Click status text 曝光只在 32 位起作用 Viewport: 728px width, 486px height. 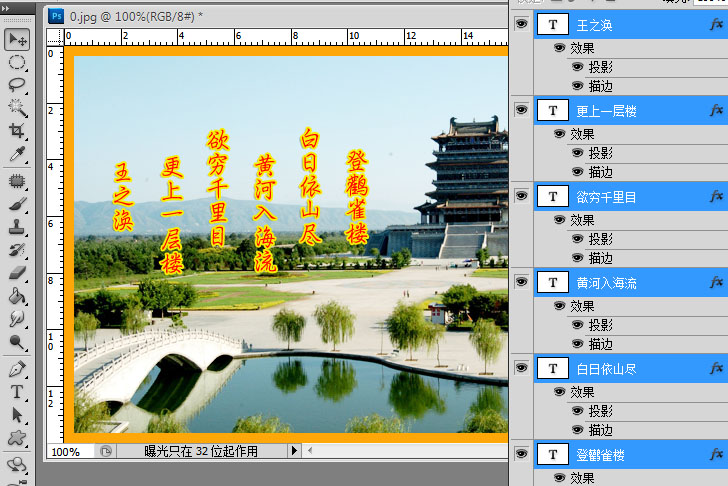tap(201, 451)
